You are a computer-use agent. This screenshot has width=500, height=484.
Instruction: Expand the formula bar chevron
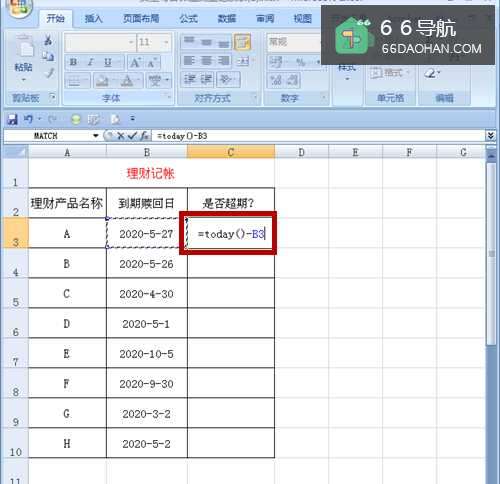(x=490, y=136)
